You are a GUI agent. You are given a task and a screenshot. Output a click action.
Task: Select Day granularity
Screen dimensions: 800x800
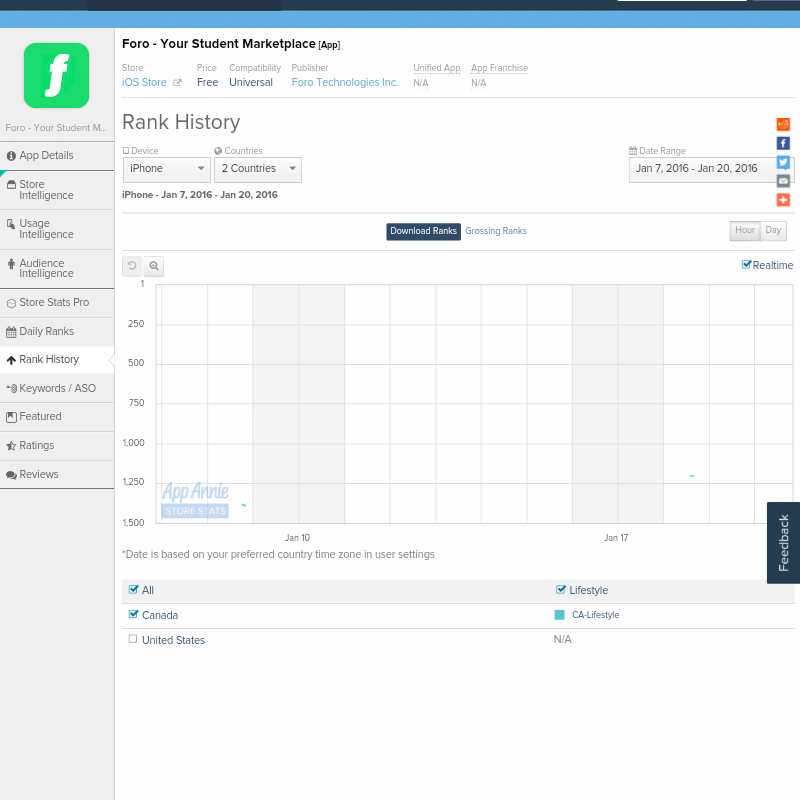pyautogui.click(x=773, y=231)
